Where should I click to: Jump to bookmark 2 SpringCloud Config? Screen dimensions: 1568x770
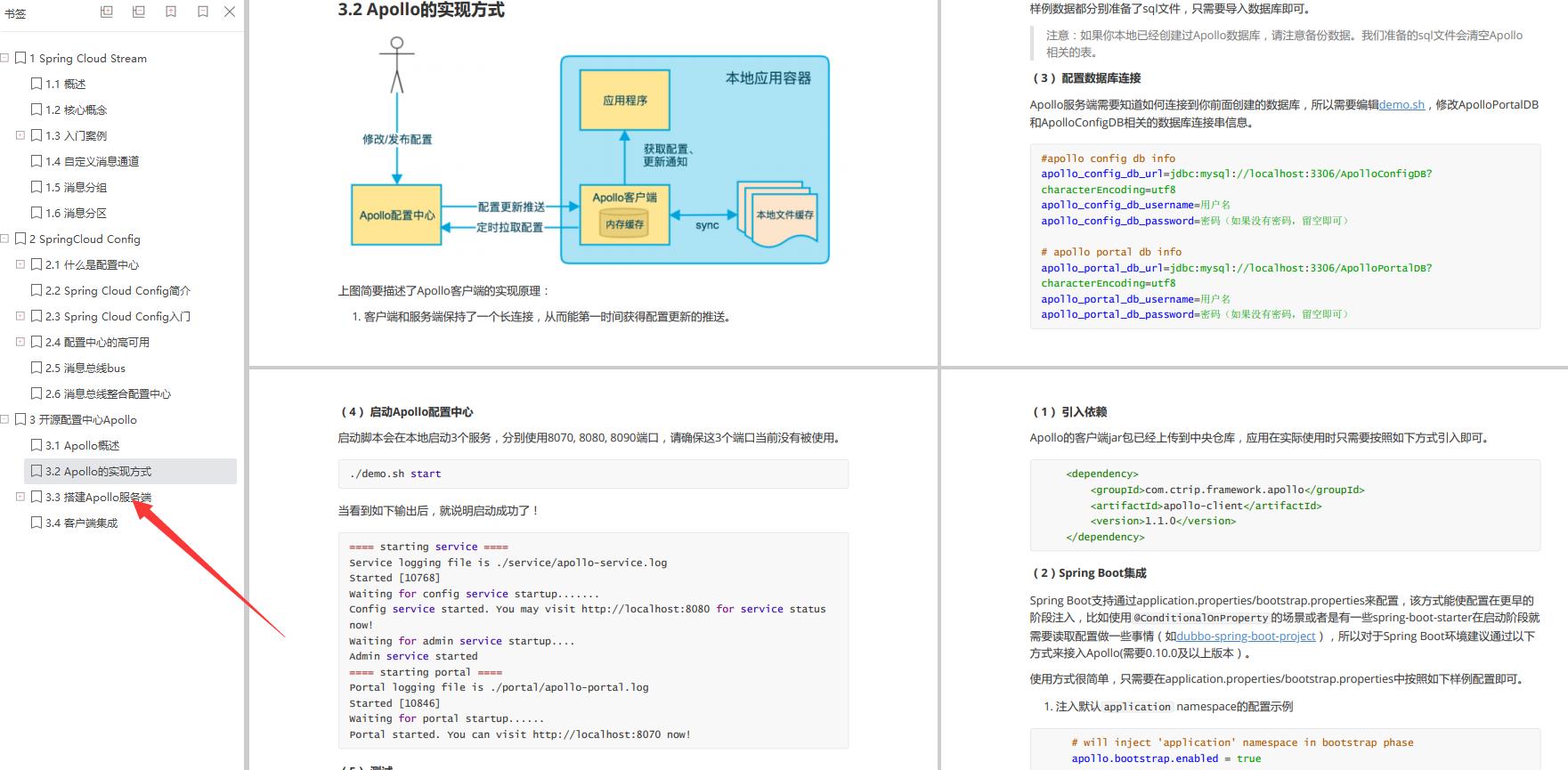(x=85, y=239)
